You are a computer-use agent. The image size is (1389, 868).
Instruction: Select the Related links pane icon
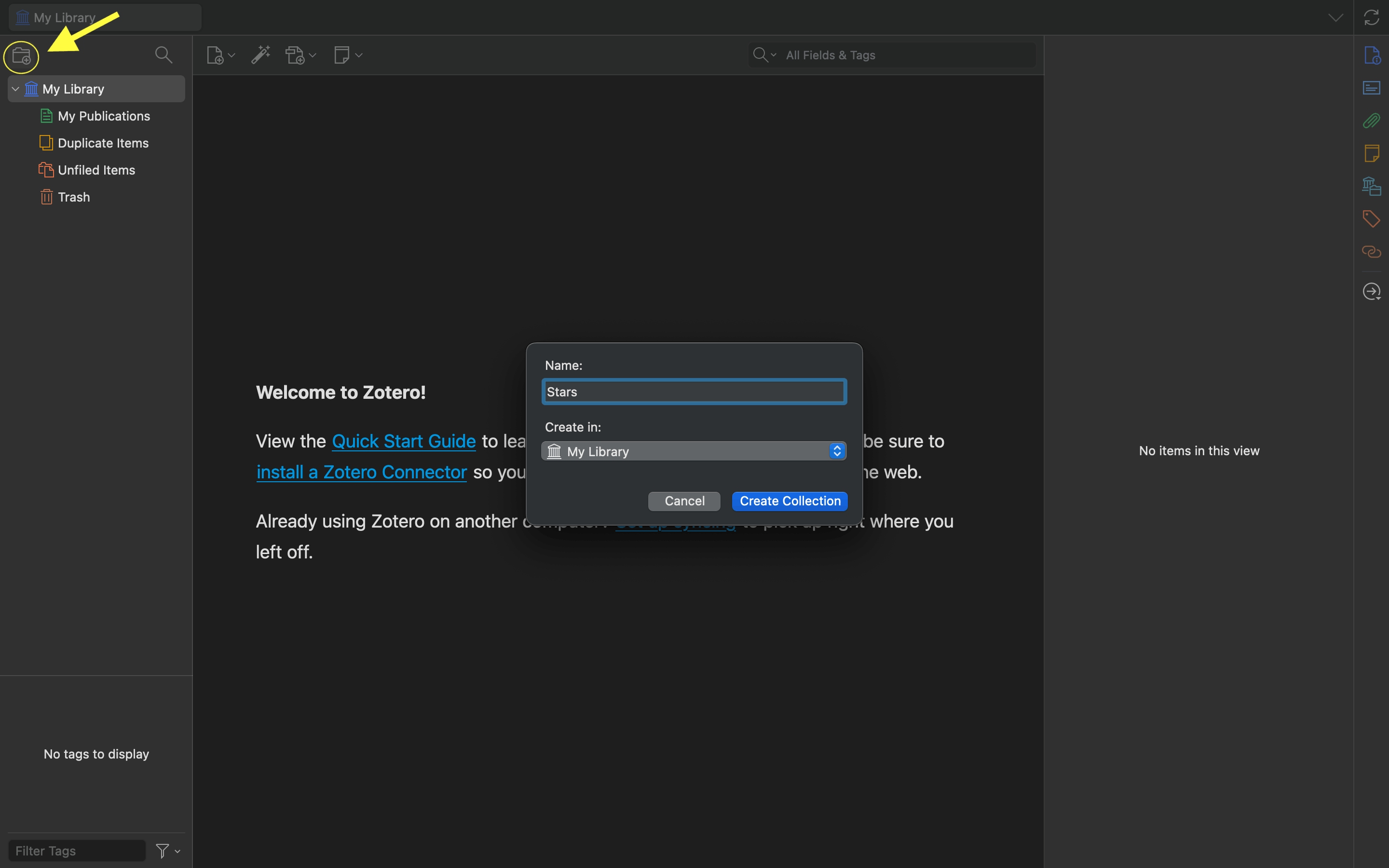(x=1372, y=251)
